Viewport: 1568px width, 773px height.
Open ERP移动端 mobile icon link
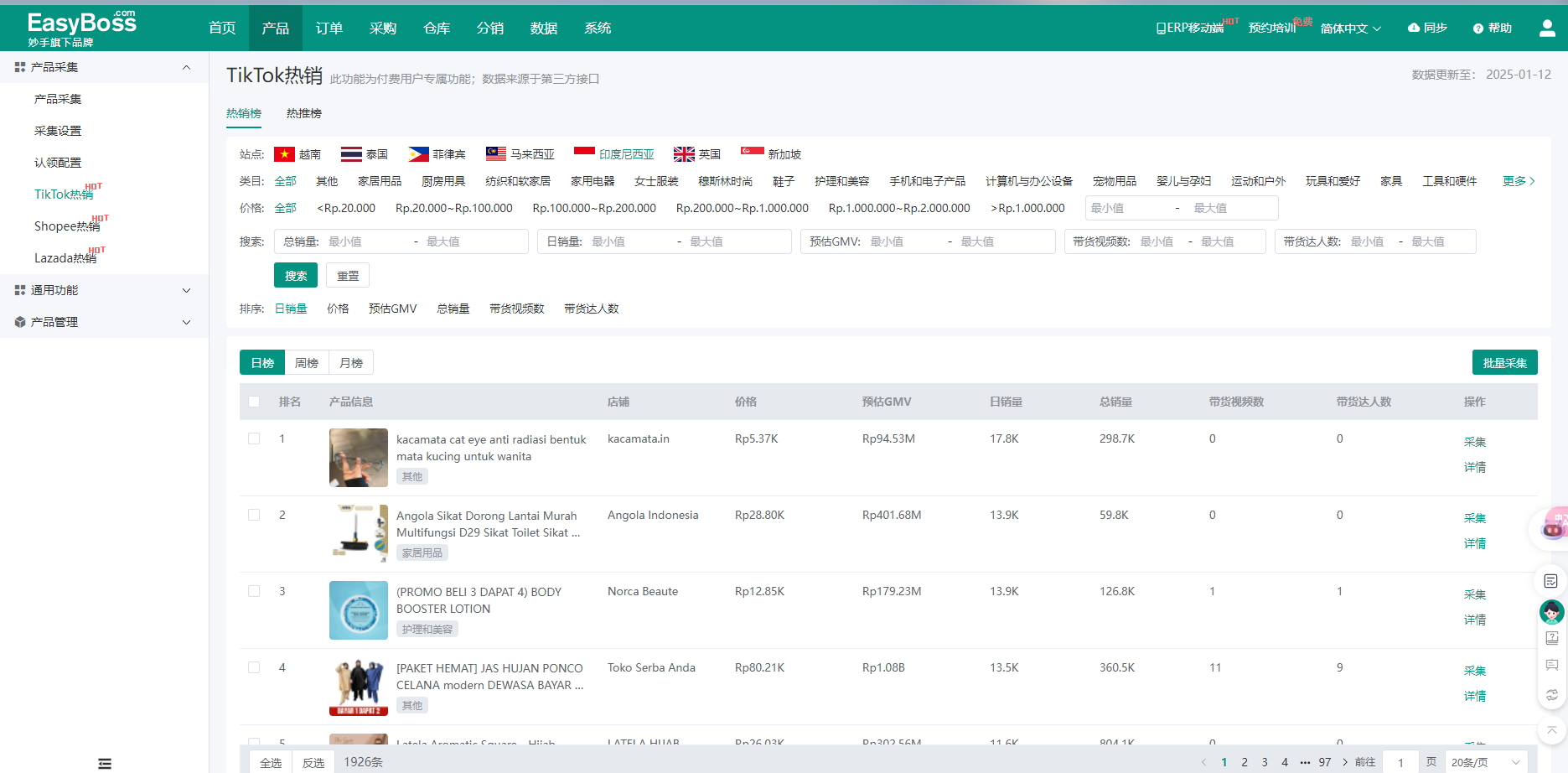pyautogui.click(x=1189, y=28)
